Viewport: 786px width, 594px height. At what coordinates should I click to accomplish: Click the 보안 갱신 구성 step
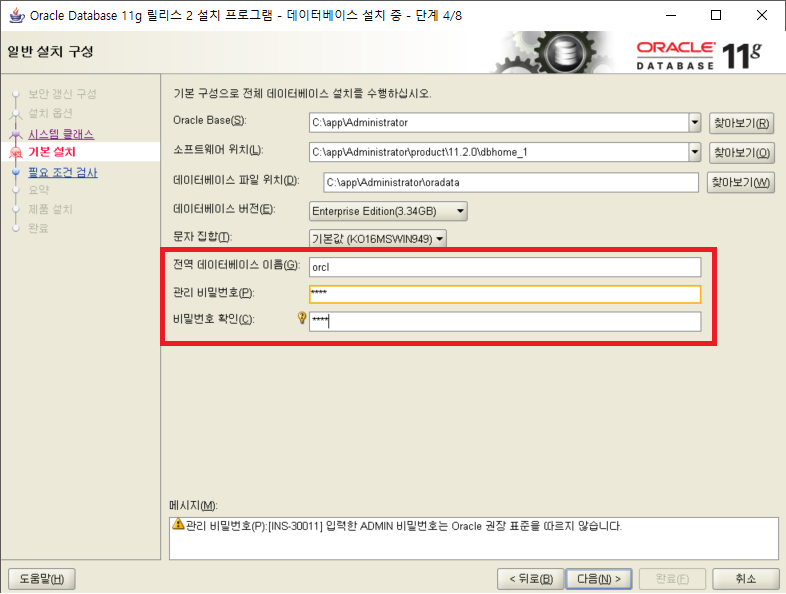[x=62, y=94]
